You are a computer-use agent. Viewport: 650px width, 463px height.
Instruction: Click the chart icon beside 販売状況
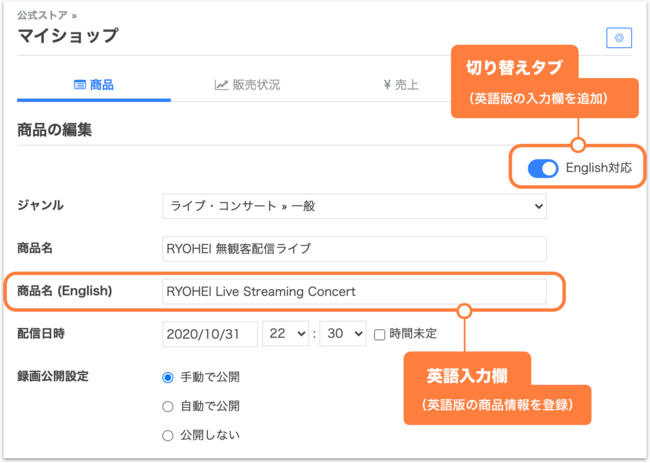click(221, 85)
